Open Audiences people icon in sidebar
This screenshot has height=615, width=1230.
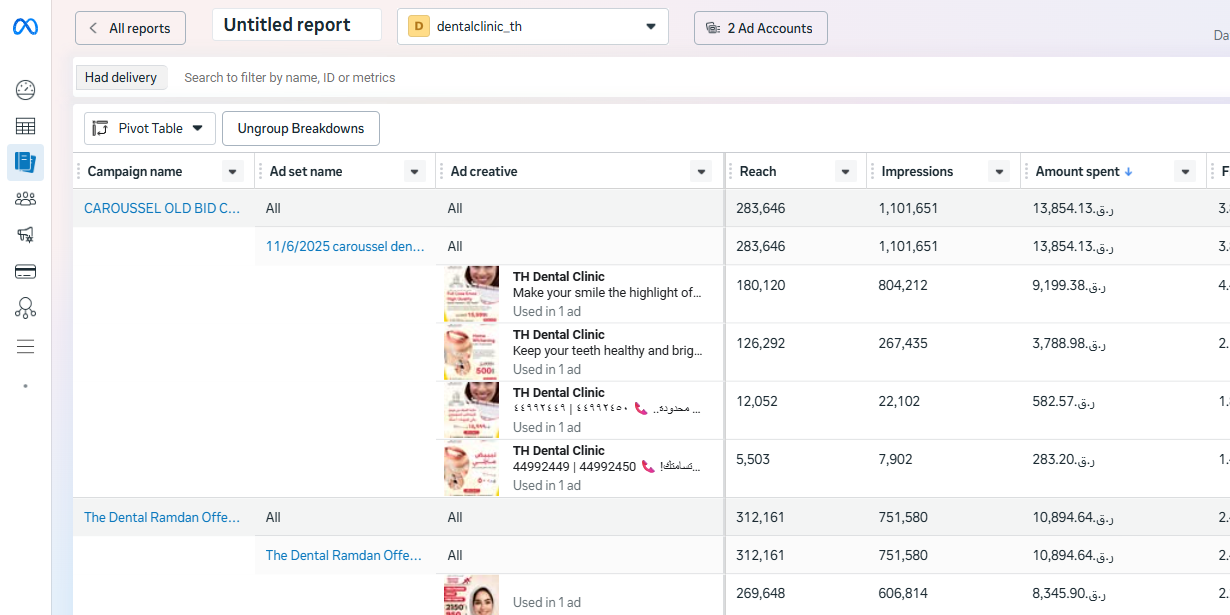(26, 199)
